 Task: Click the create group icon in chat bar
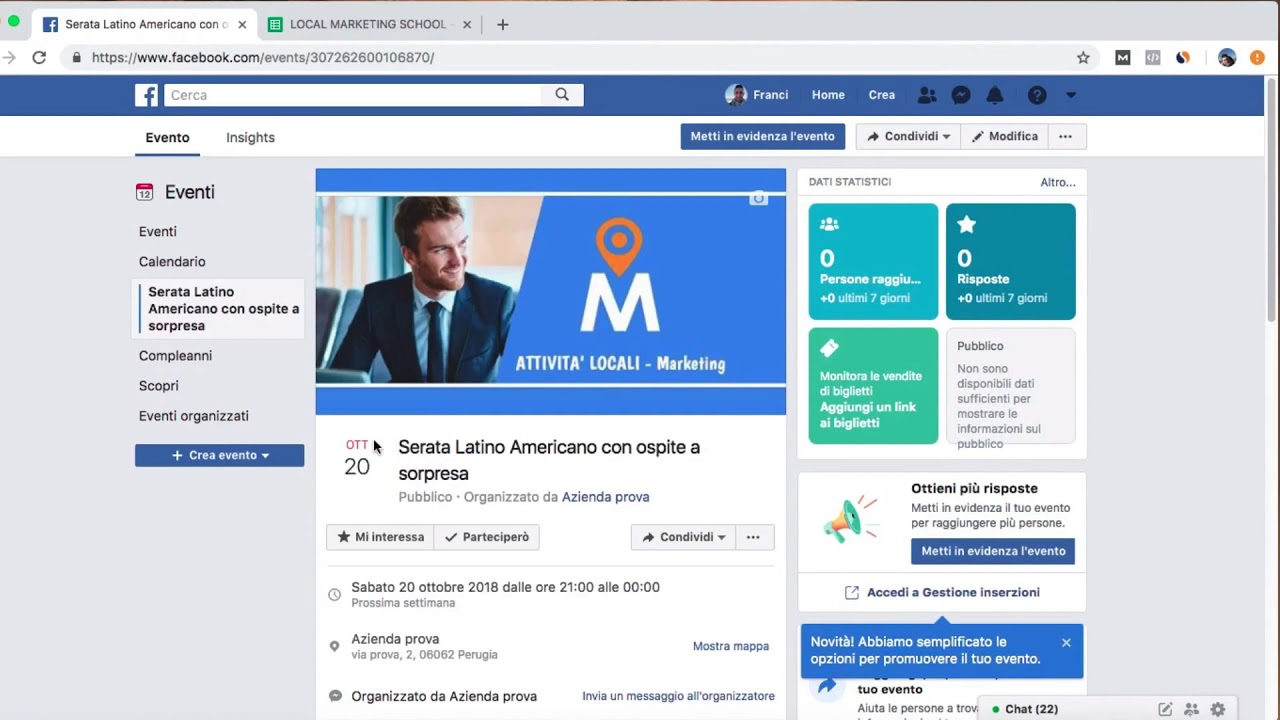click(x=1191, y=709)
